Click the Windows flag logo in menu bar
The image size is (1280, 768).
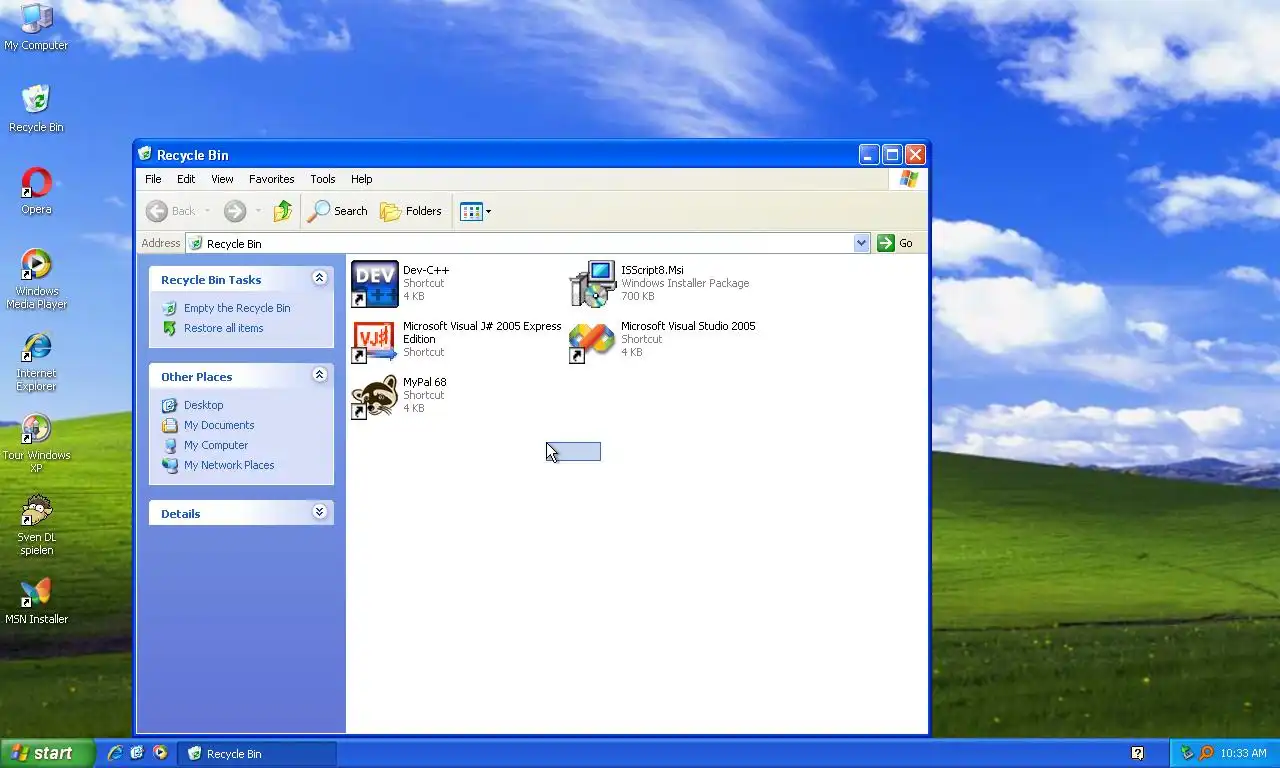point(908,179)
